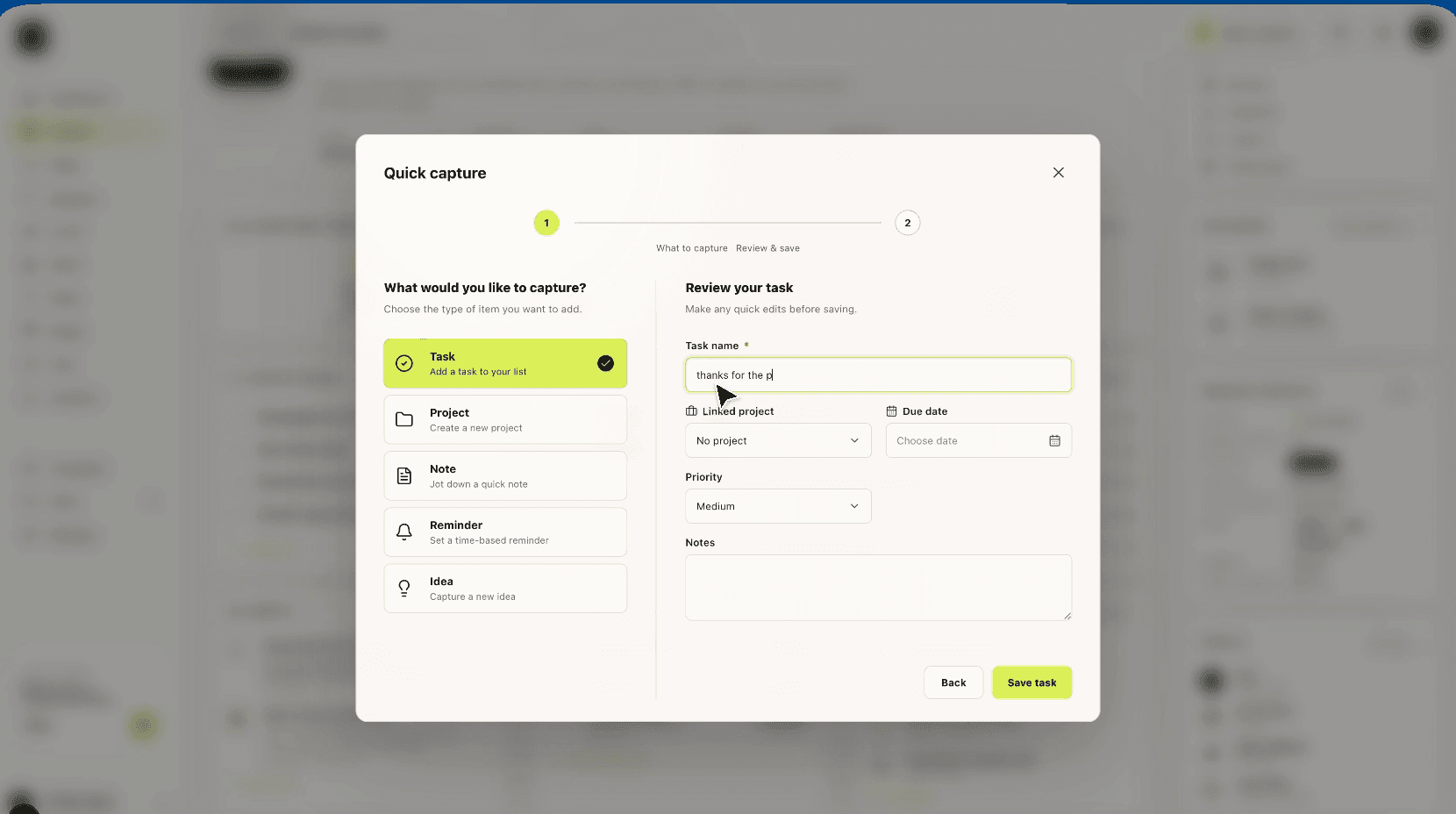Click the lightbulb icon on Idea card

(404, 588)
